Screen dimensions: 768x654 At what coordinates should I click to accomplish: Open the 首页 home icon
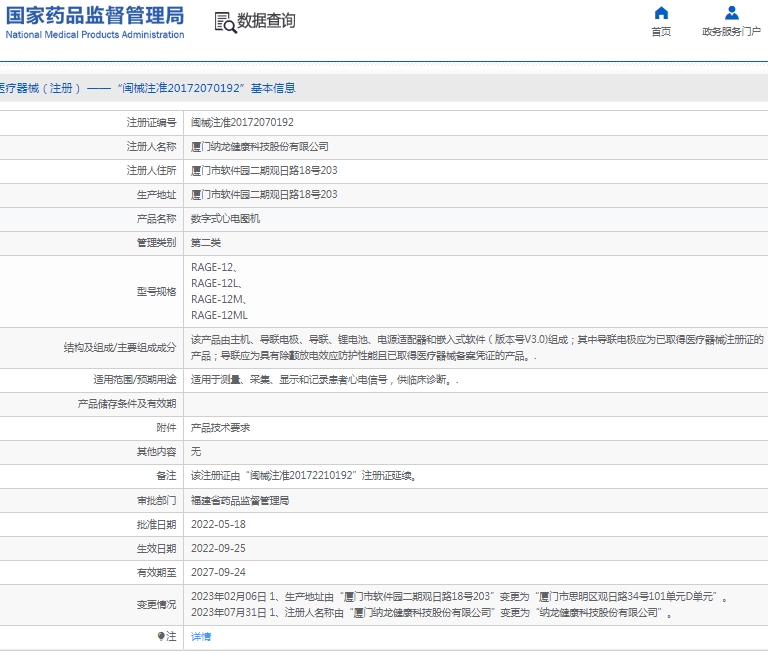(661, 12)
